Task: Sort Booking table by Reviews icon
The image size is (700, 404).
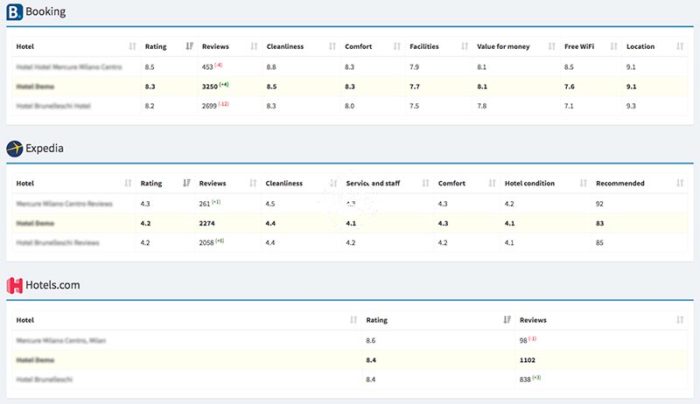Action: (254, 46)
